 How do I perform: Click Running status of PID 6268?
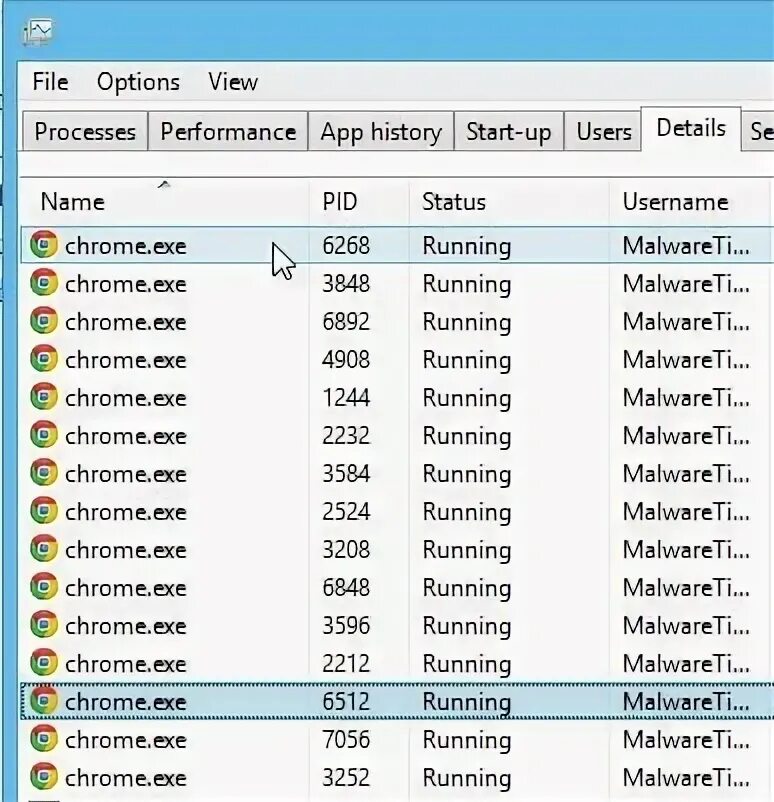tap(467, 247)
